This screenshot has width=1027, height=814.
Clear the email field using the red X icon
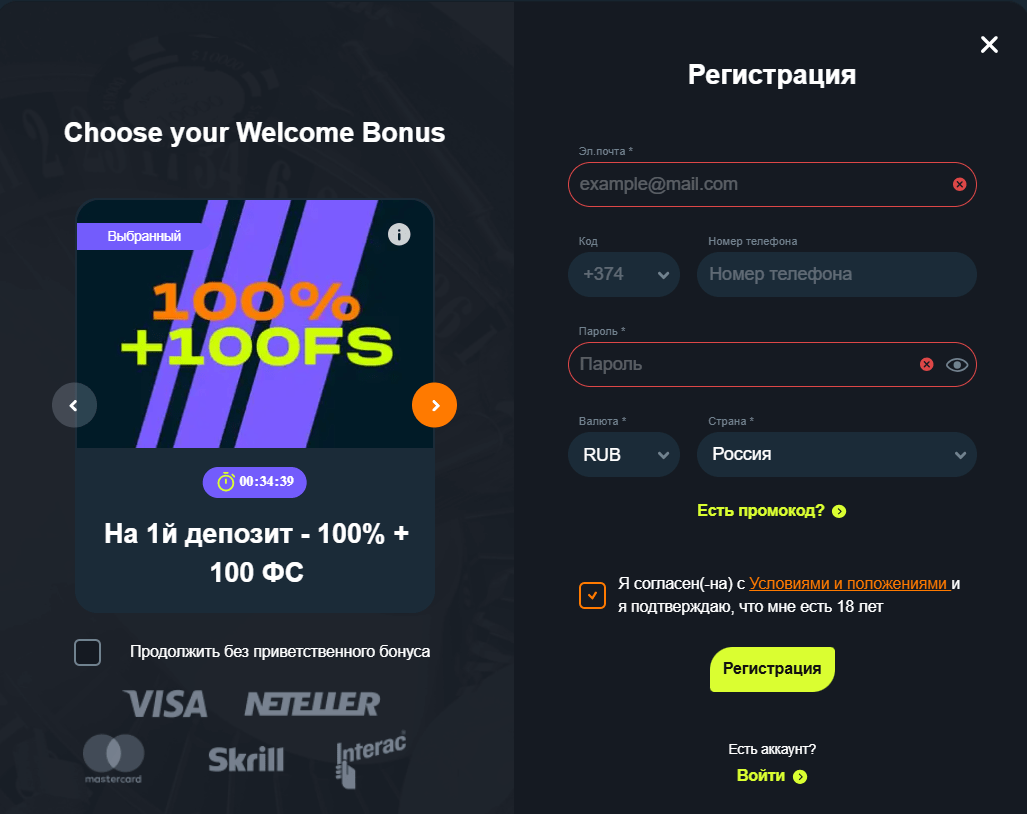click(x=958, y=184)
